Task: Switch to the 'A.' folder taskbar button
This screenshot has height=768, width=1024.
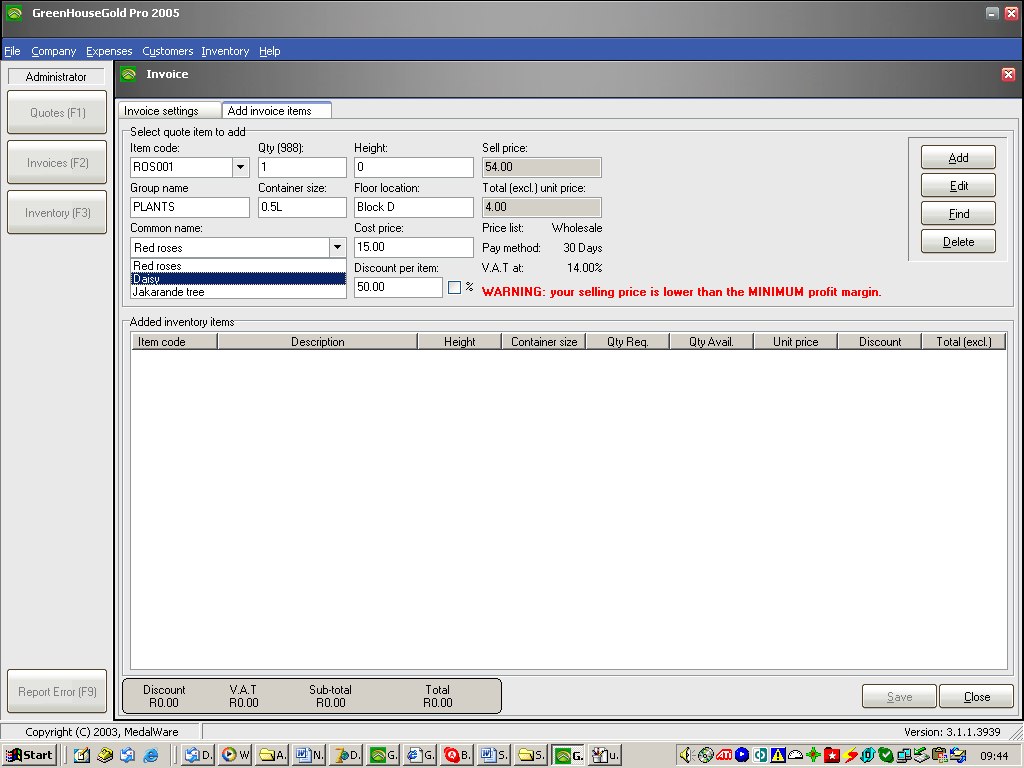Action: [x=272, y=755]
